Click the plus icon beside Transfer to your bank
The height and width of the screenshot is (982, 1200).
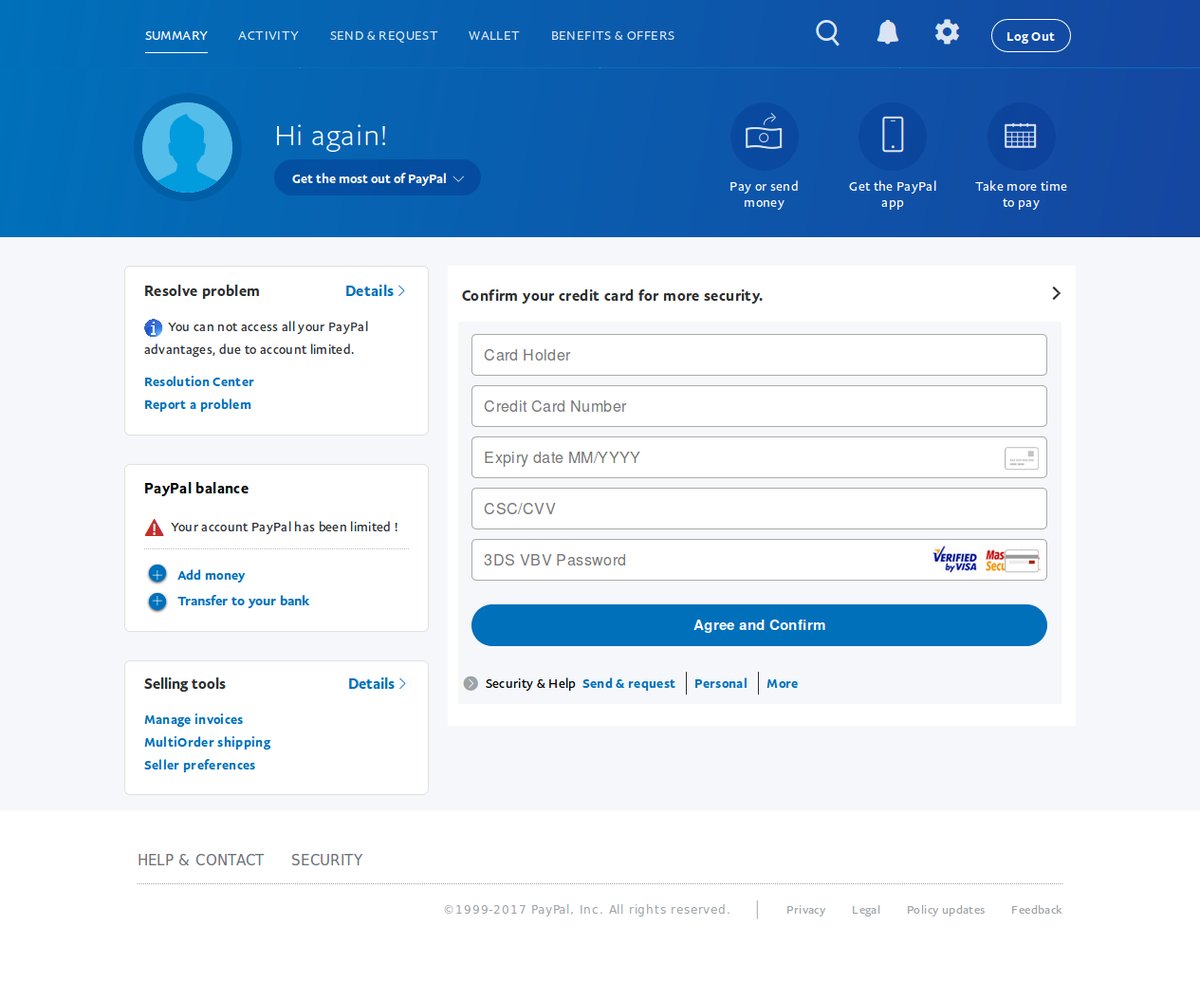[x=157, y=601]
